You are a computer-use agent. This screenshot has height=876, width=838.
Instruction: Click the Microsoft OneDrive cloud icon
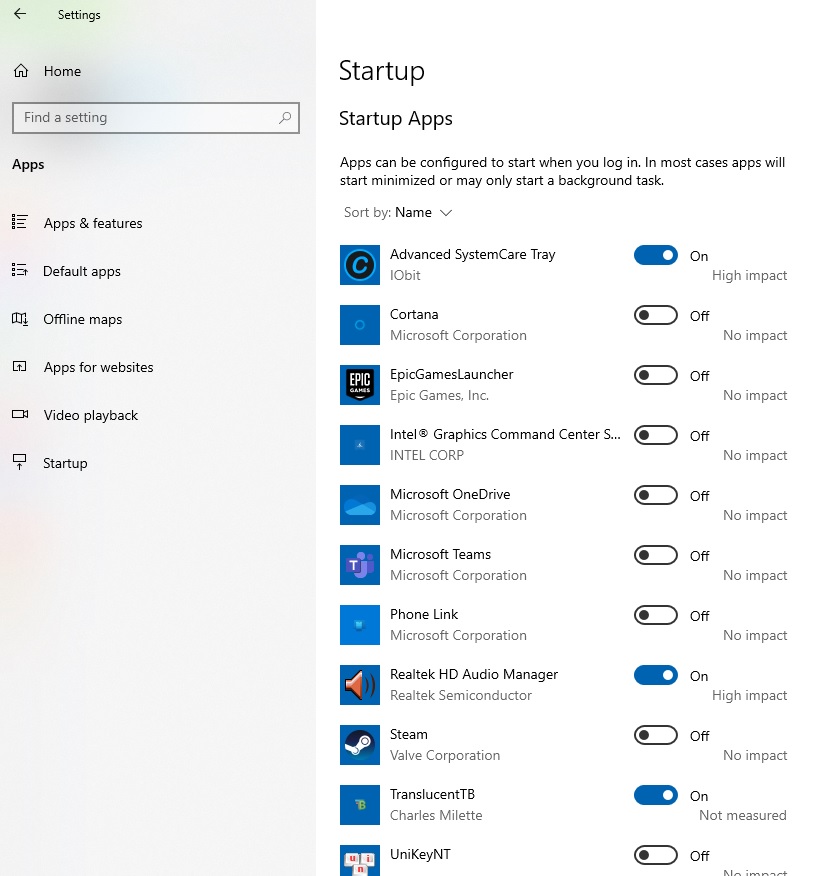(x=360, y=505)
